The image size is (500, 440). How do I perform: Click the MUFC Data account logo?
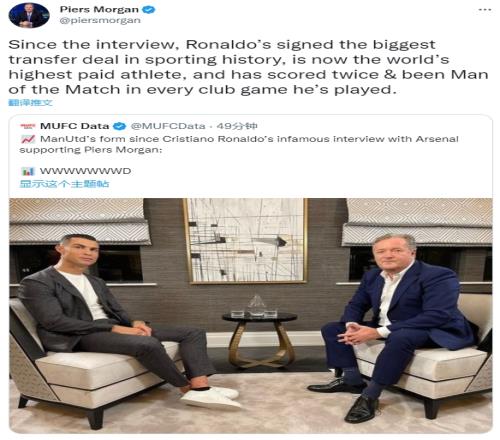coord(28,126)
